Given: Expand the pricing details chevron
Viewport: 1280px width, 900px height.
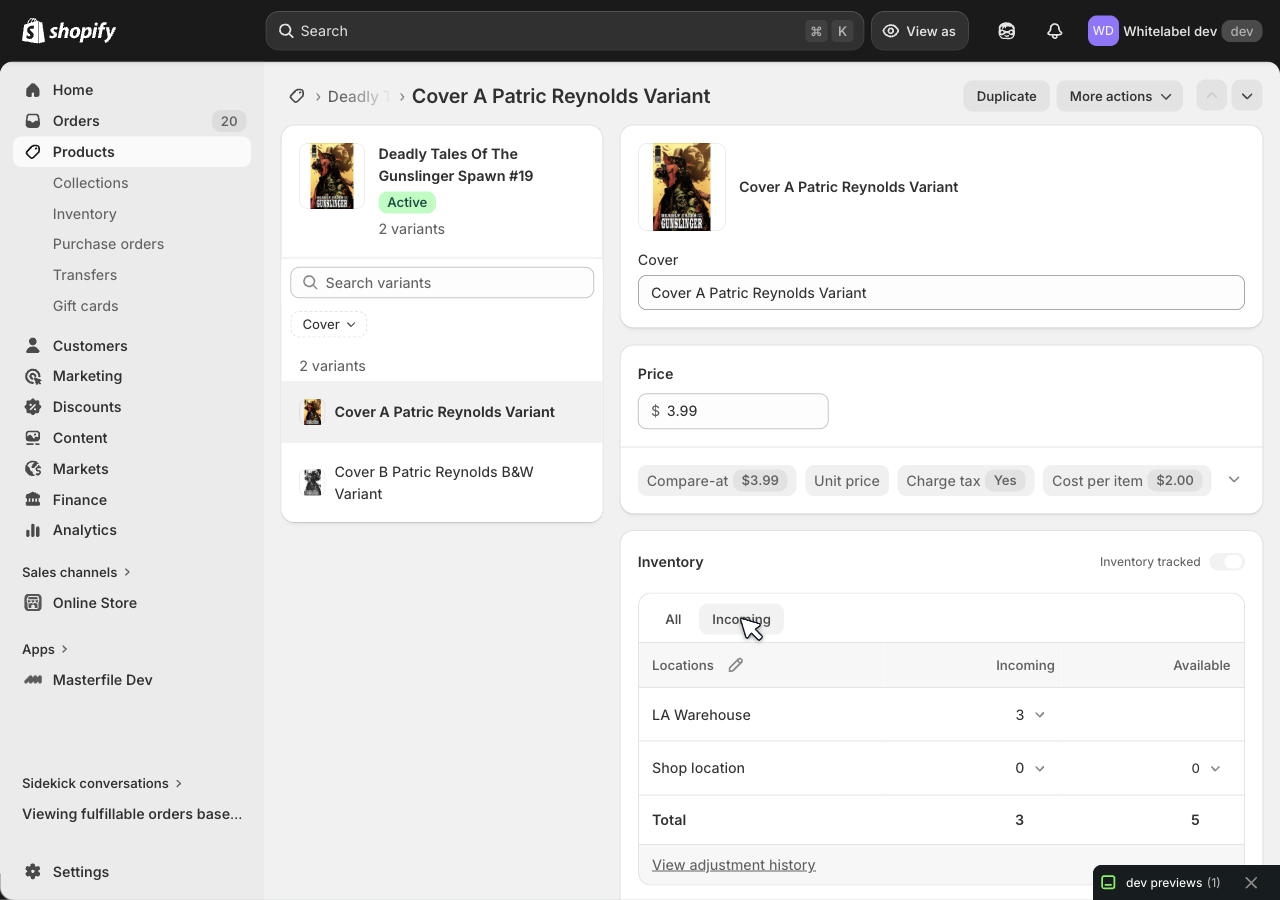Looking at the screenshot, I should pyautogui.click(x=1234, y=480).
